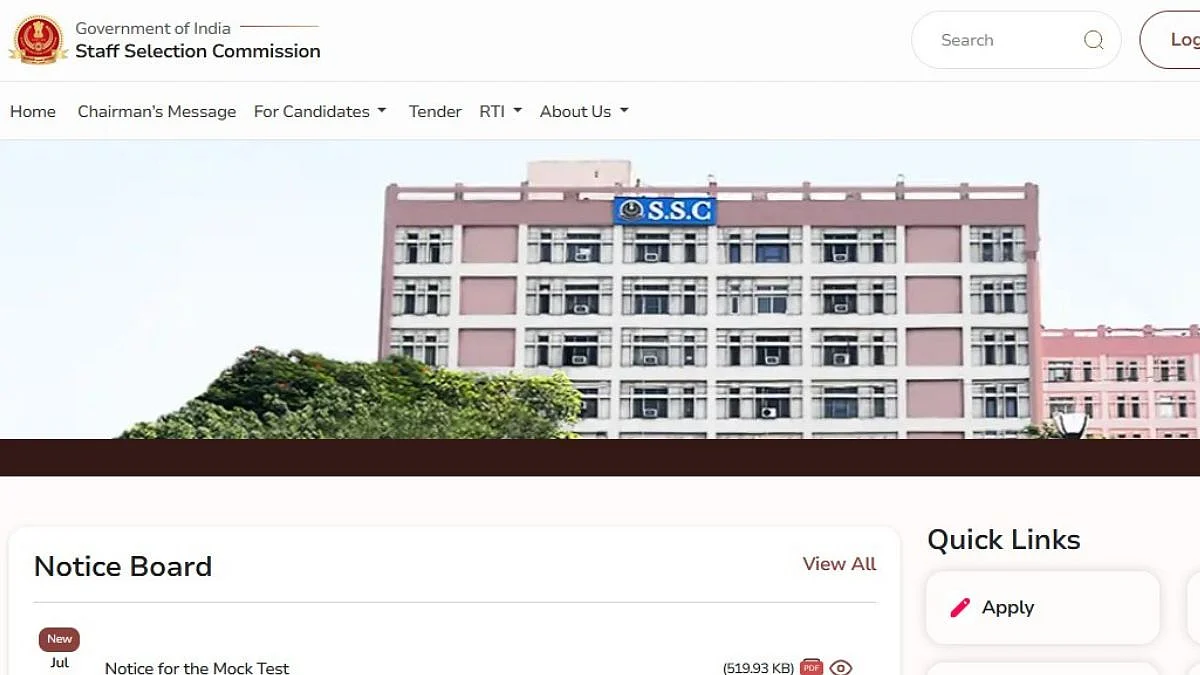Open Notice for the Mock Test link
This screenshot has width=1200, height=675.
(197, 667)
